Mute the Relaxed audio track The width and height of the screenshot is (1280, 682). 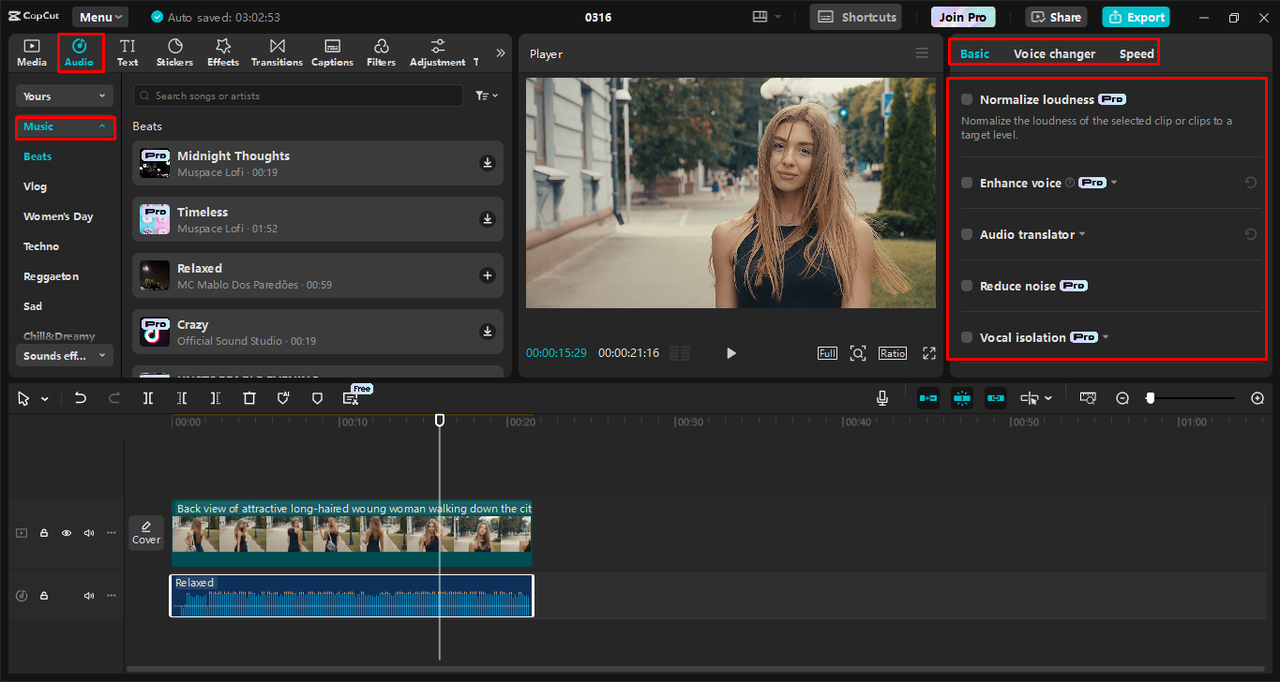pyautogui.click(x=88, y=595)
